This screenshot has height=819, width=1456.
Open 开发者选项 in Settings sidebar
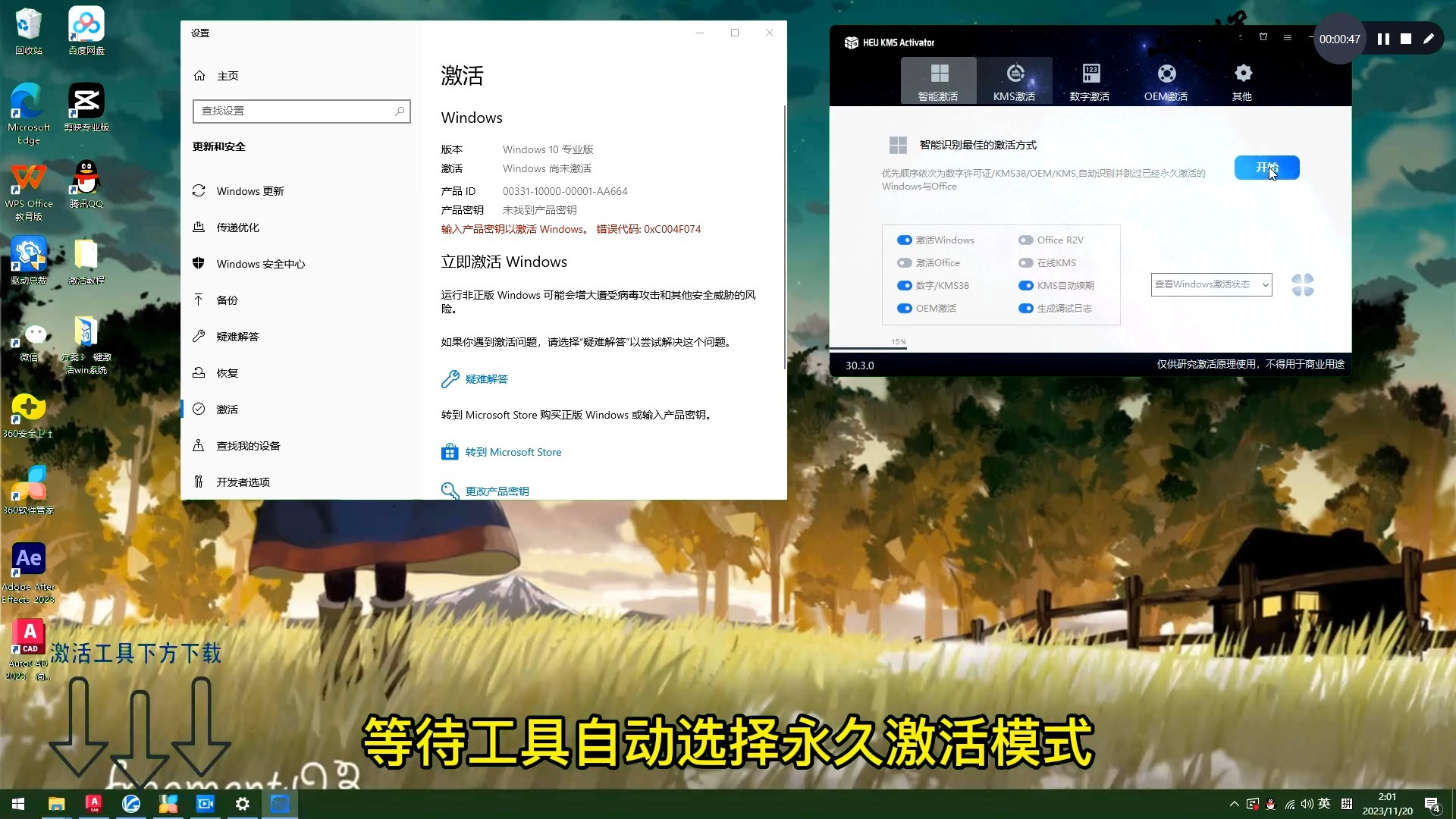pyautogui.click(x=300, y=482)
